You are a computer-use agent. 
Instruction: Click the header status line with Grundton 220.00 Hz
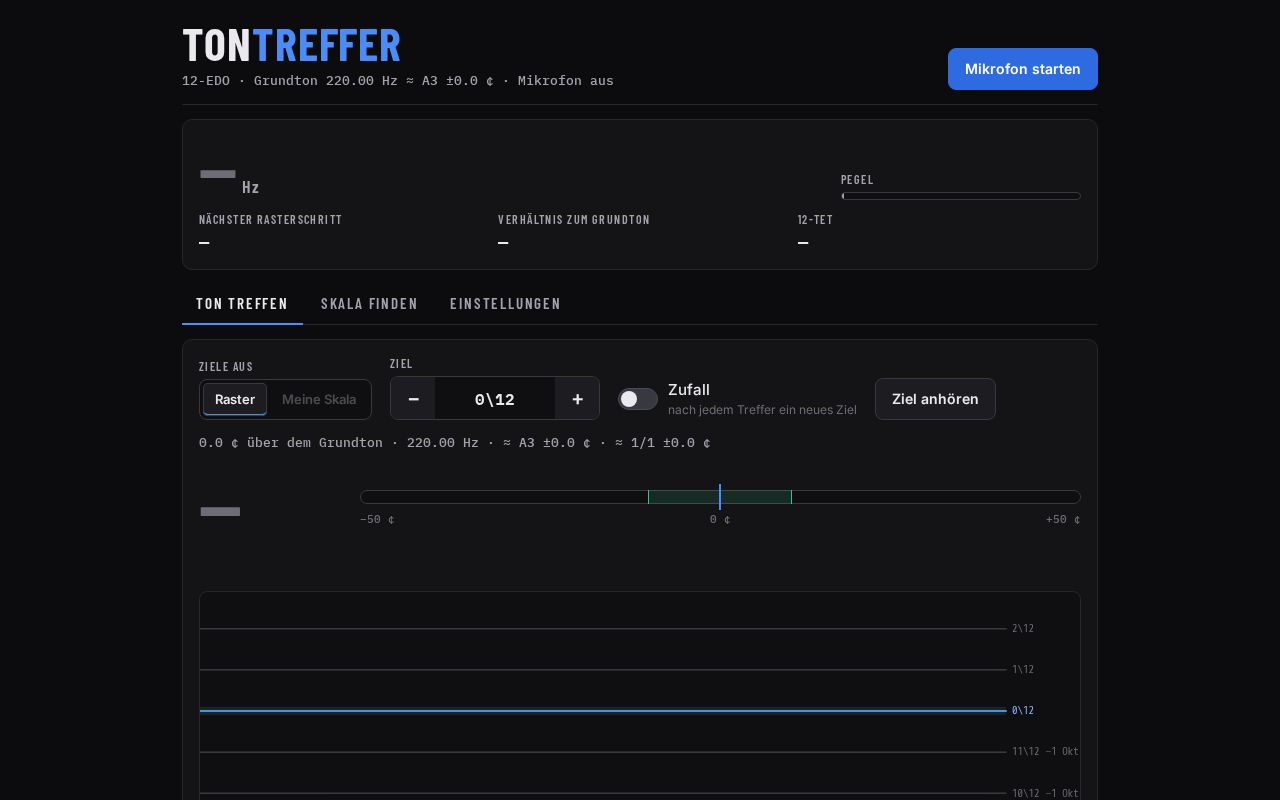[398, 80]
